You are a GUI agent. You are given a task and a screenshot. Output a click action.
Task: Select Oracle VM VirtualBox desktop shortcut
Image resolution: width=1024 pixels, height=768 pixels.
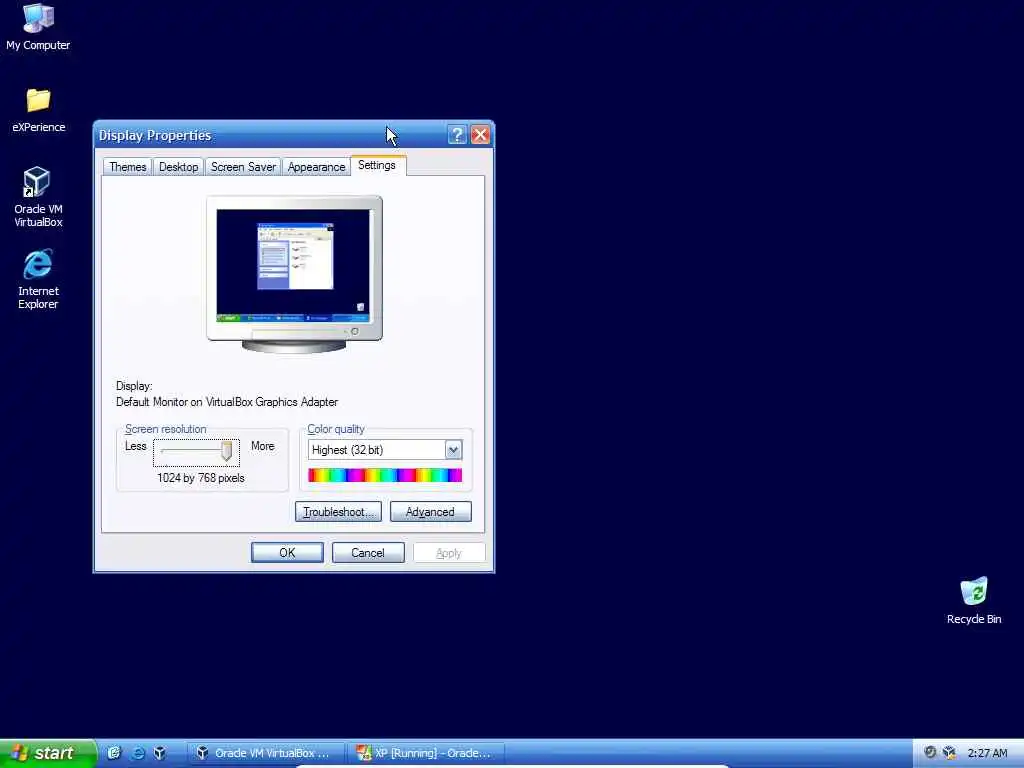(38, 197)
